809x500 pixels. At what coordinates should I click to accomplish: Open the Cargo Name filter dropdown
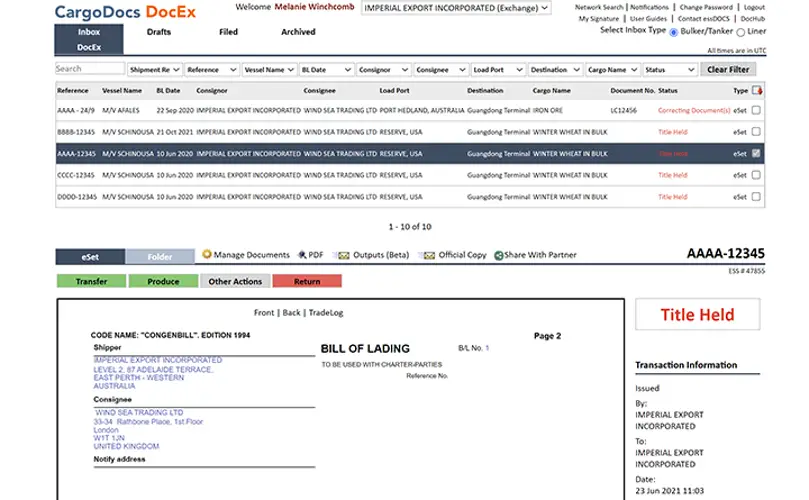[612, 70]
